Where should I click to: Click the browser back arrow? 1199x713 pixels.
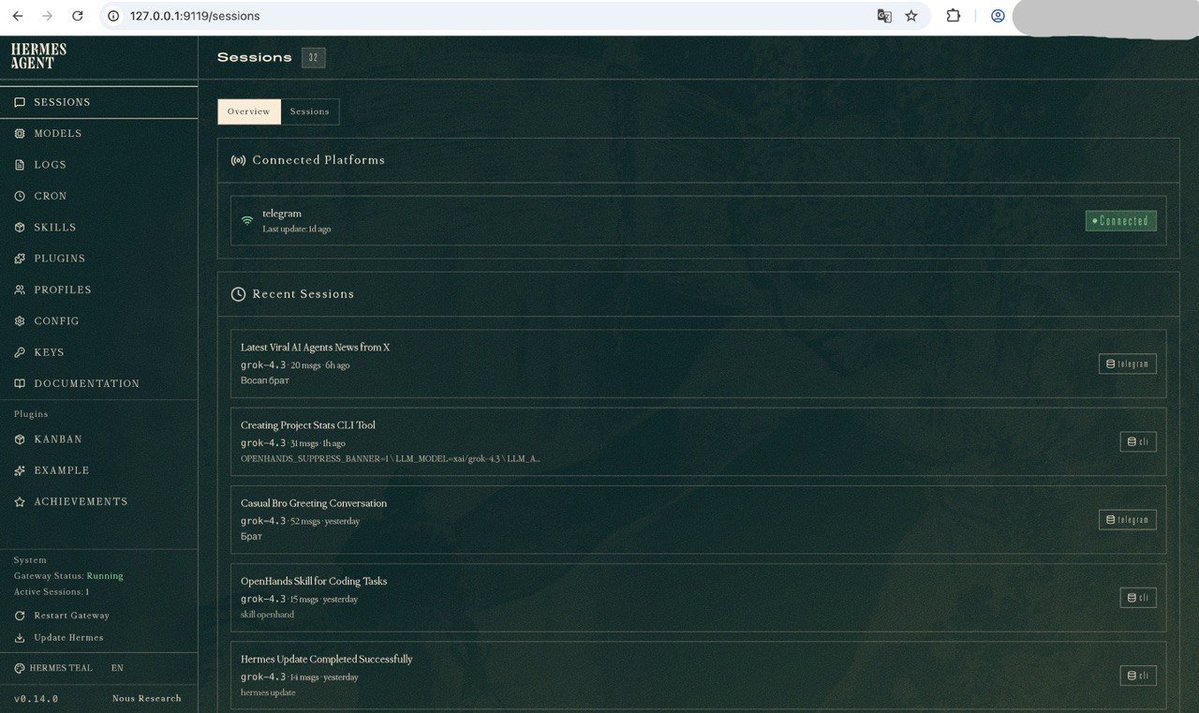[18, 16]
